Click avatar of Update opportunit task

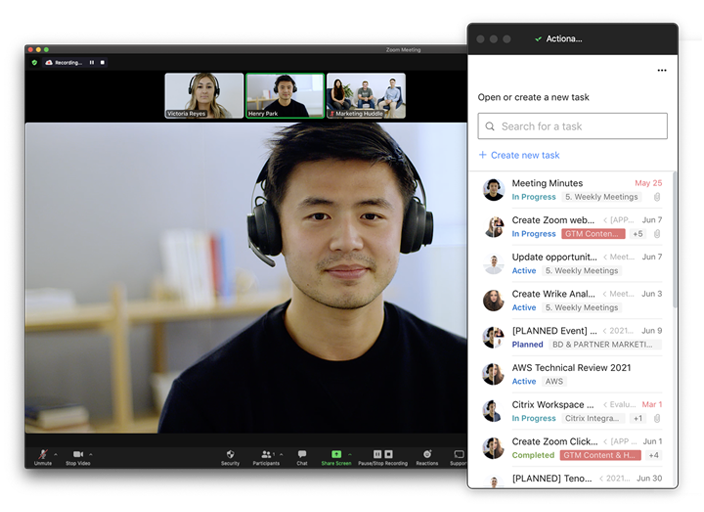tap(493, 264)
